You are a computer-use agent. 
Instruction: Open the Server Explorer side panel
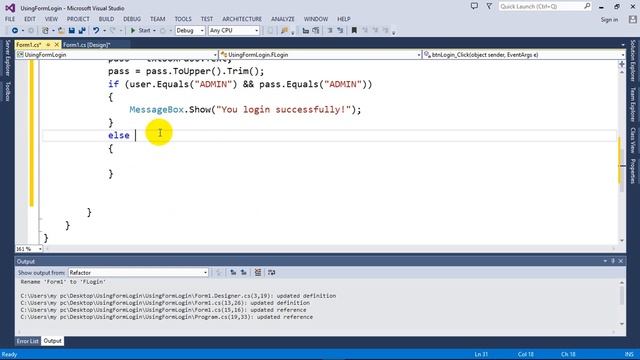[7, 58]
